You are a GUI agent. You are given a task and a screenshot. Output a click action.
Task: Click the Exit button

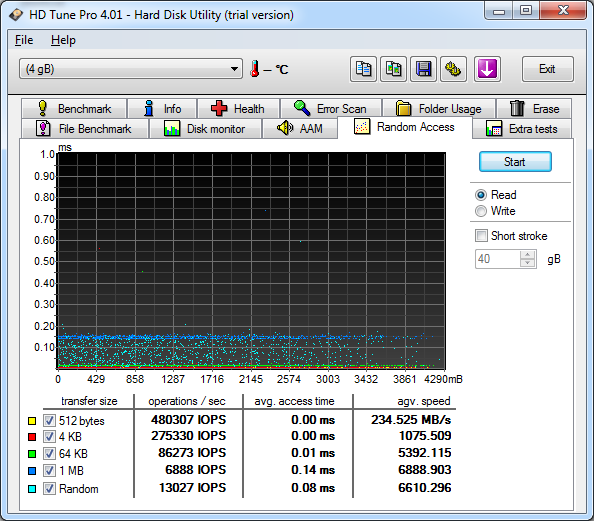click(547, 69)
